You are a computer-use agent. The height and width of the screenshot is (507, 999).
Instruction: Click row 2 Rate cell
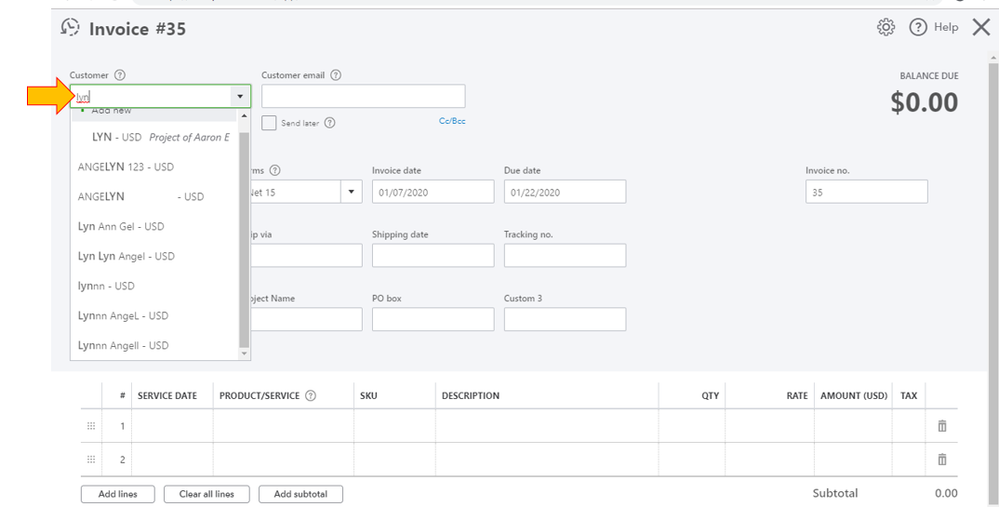coord(770,459)
